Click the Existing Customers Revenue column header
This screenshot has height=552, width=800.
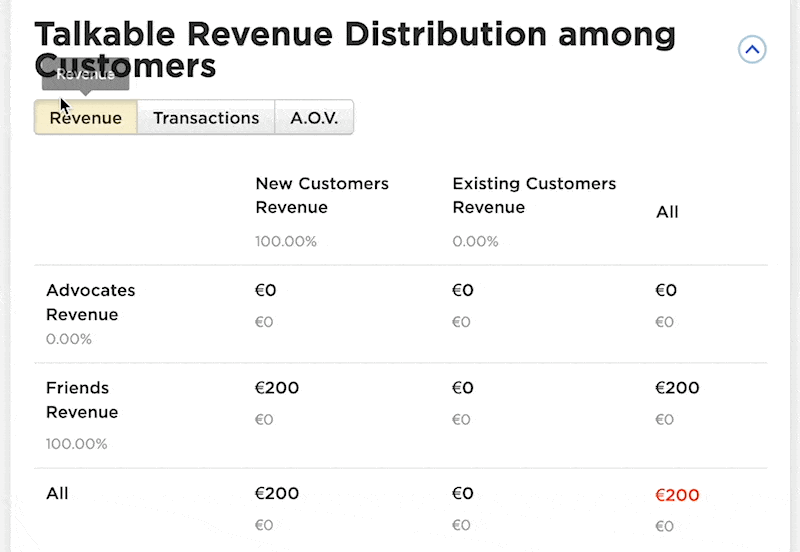click(534, 195)
